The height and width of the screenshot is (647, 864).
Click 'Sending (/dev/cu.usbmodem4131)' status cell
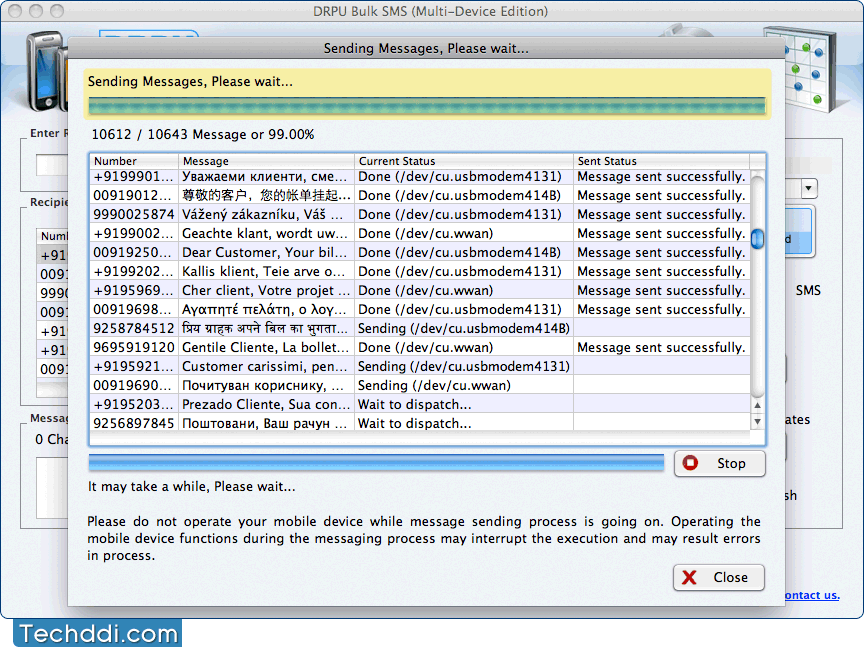463,366
